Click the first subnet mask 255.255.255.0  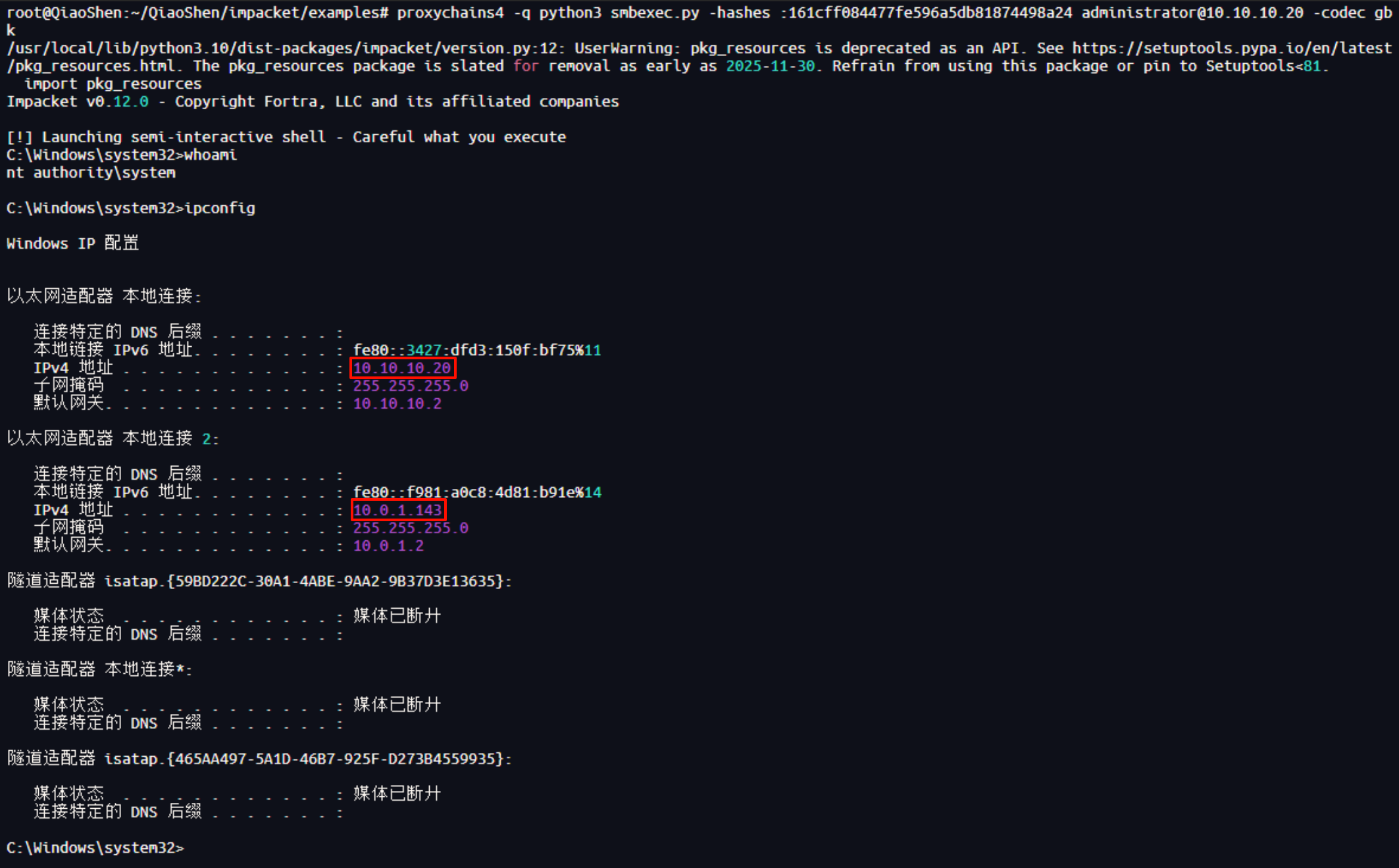[x=410, y=386]
